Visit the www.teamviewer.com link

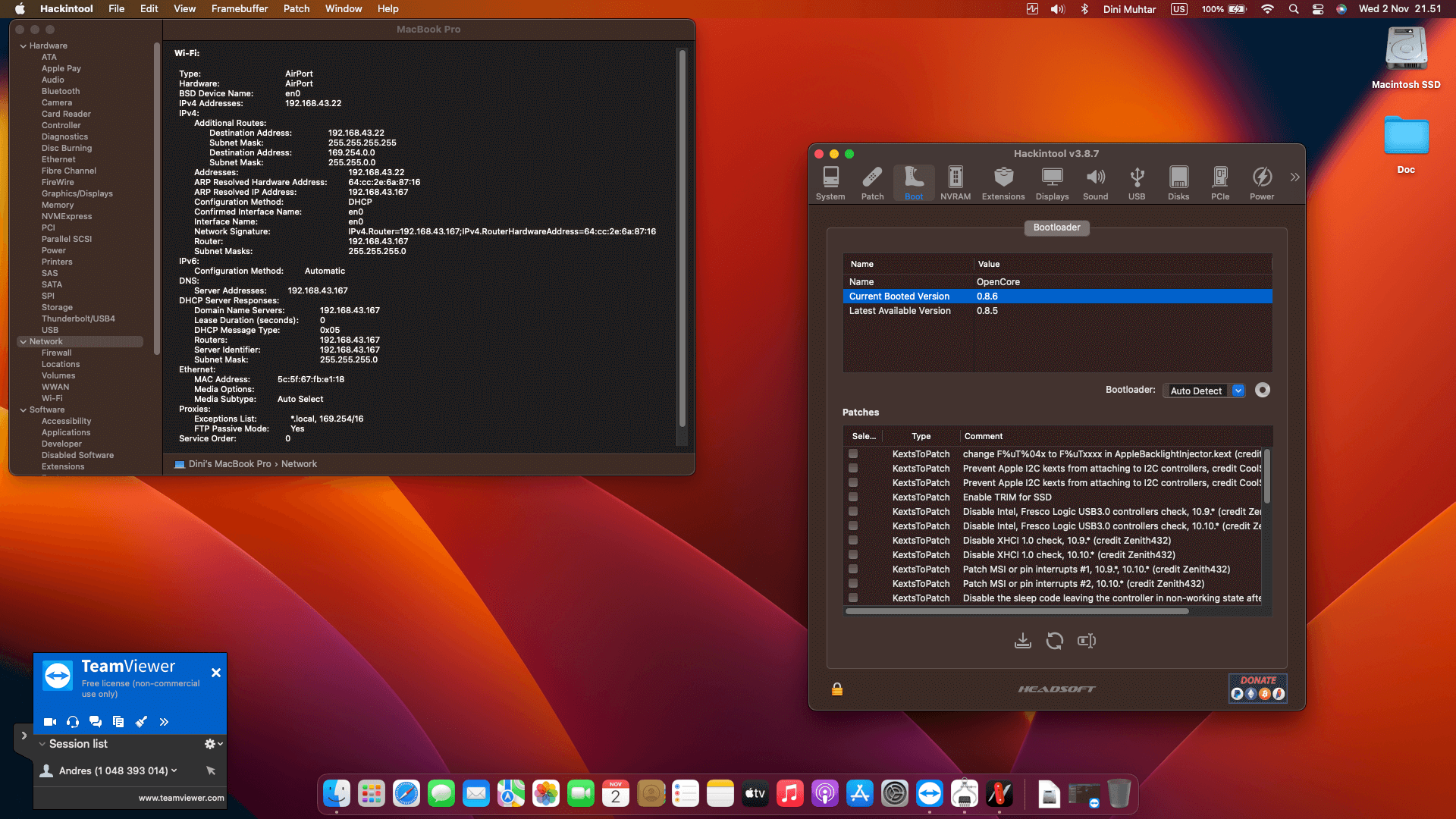pyautogui.click(x=180, y=797)
